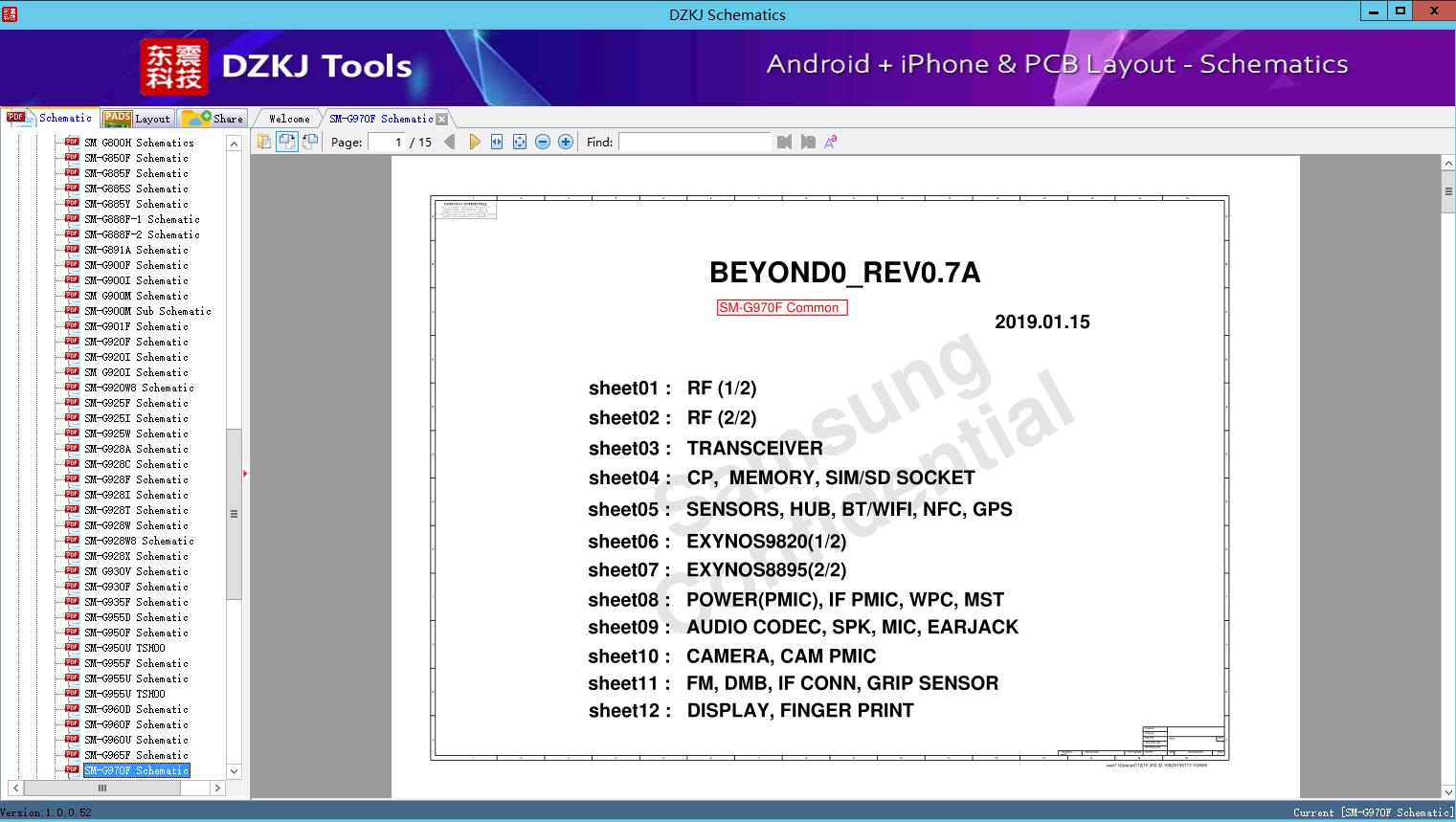Click PDF icon beside SM-G888F-2 Schematic

pyautogui.click(x=72, y=233)
